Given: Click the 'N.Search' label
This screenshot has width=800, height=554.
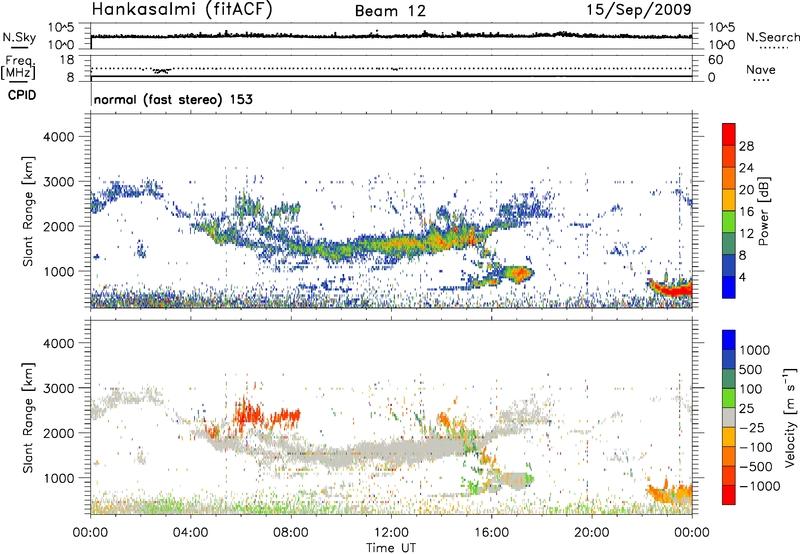Looking at the screenshot, I should click(772, 37).
